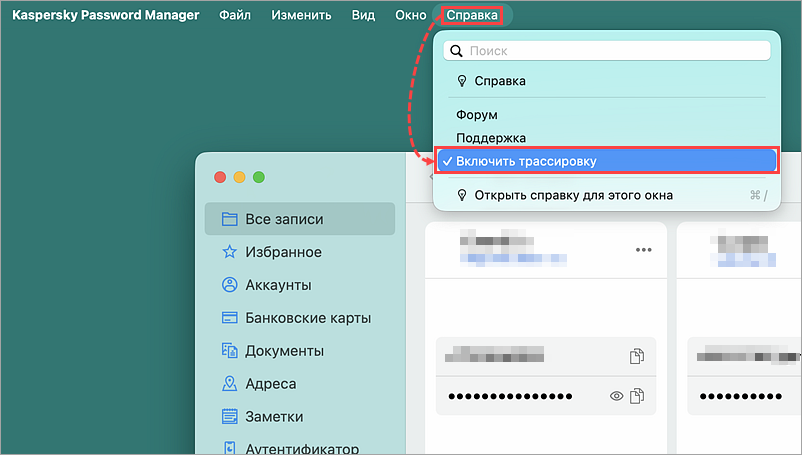Click the card icon for Банковские карты

click(229, 317)
